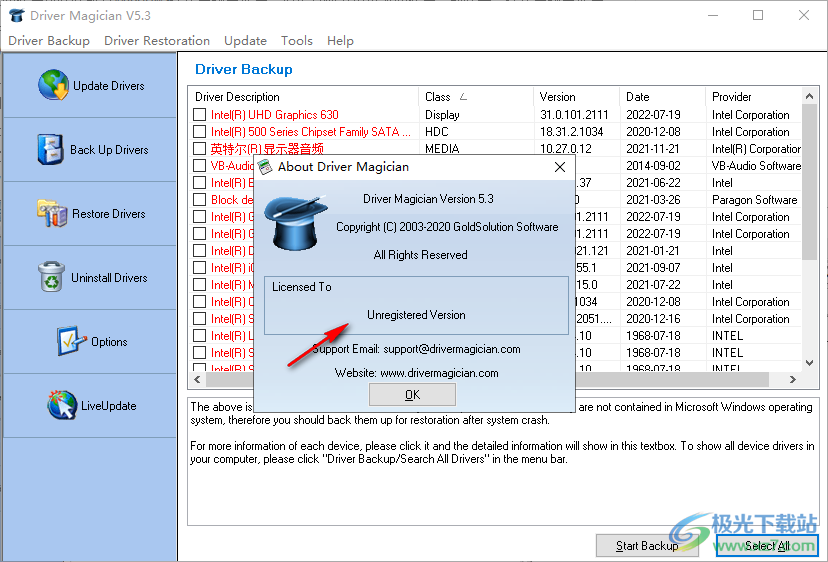Tick the checkbox for 英特尔(R)显示器音频
The width and height of the screenshot is (828, 562).
(200, 148)
